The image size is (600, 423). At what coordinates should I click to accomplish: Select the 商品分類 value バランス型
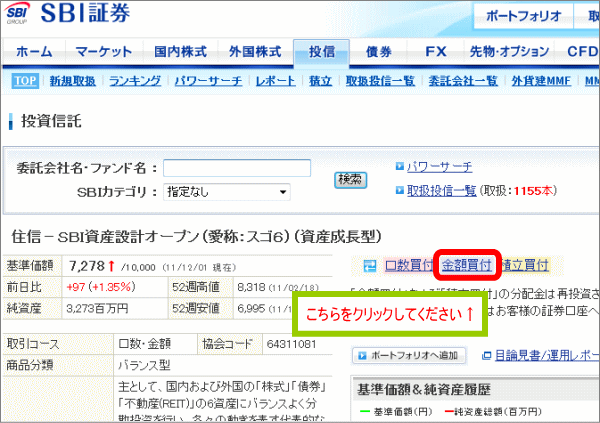[x=144, y=366]
